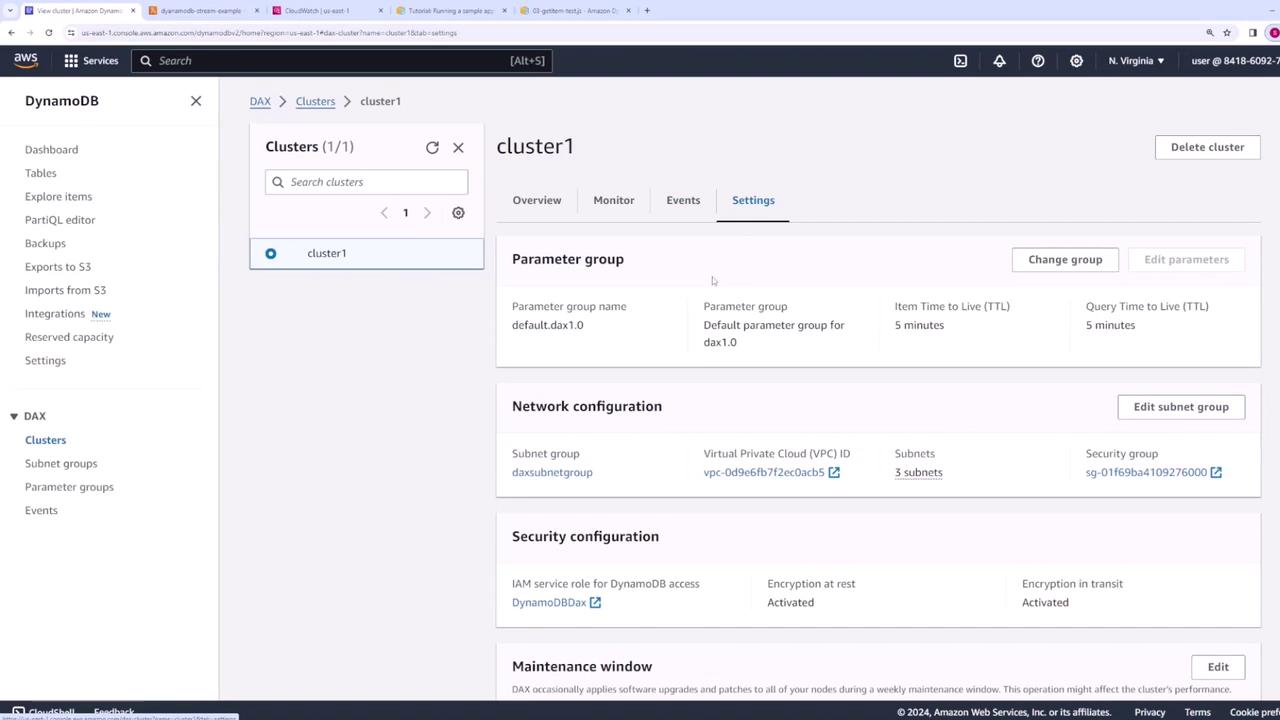Open the Privacy footer link

1150,712
